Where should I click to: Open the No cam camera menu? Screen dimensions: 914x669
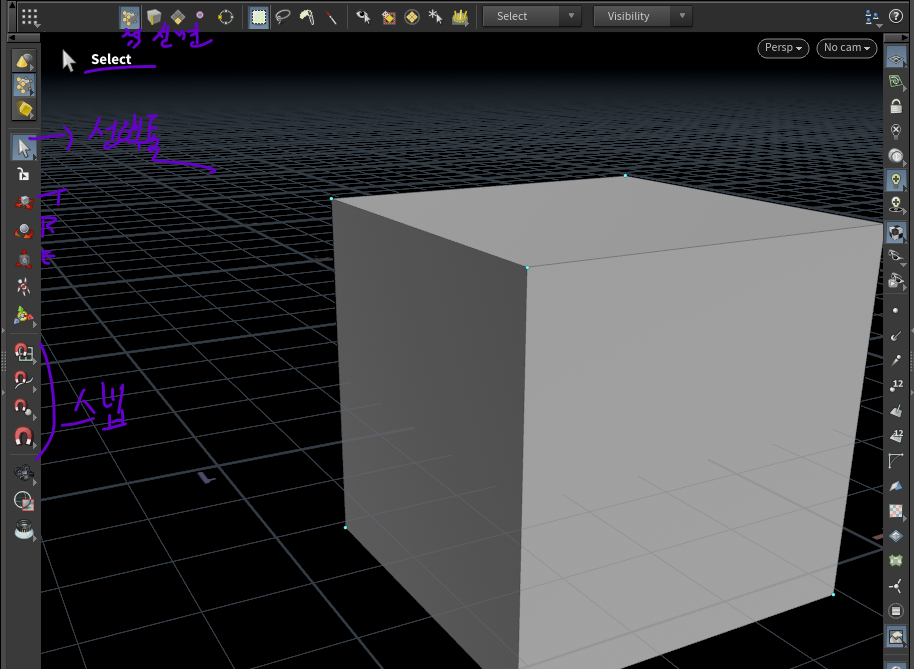(x=846, y=48)
